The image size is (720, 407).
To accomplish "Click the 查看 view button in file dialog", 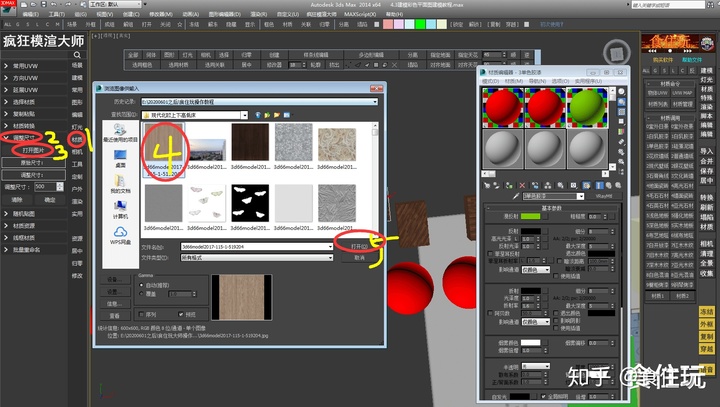I will [114, 316].
